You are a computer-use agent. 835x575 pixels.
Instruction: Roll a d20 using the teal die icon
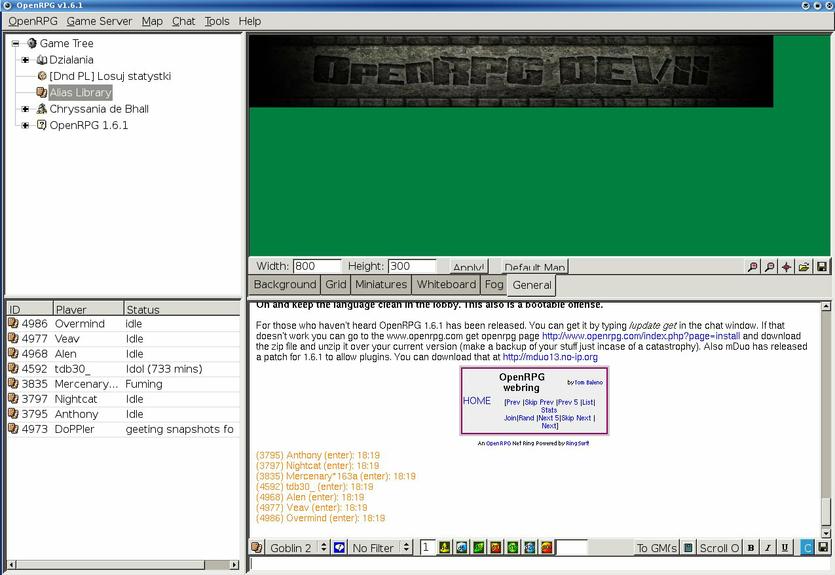[x=530, y=547]
